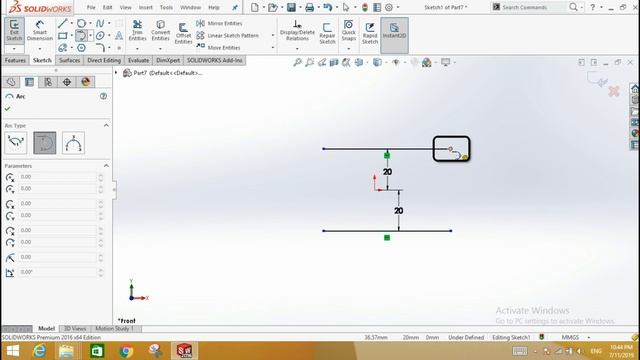The image size is (640, 360).
Task: Click the Rebuild traffic light icon
Action: coord(365,7)
